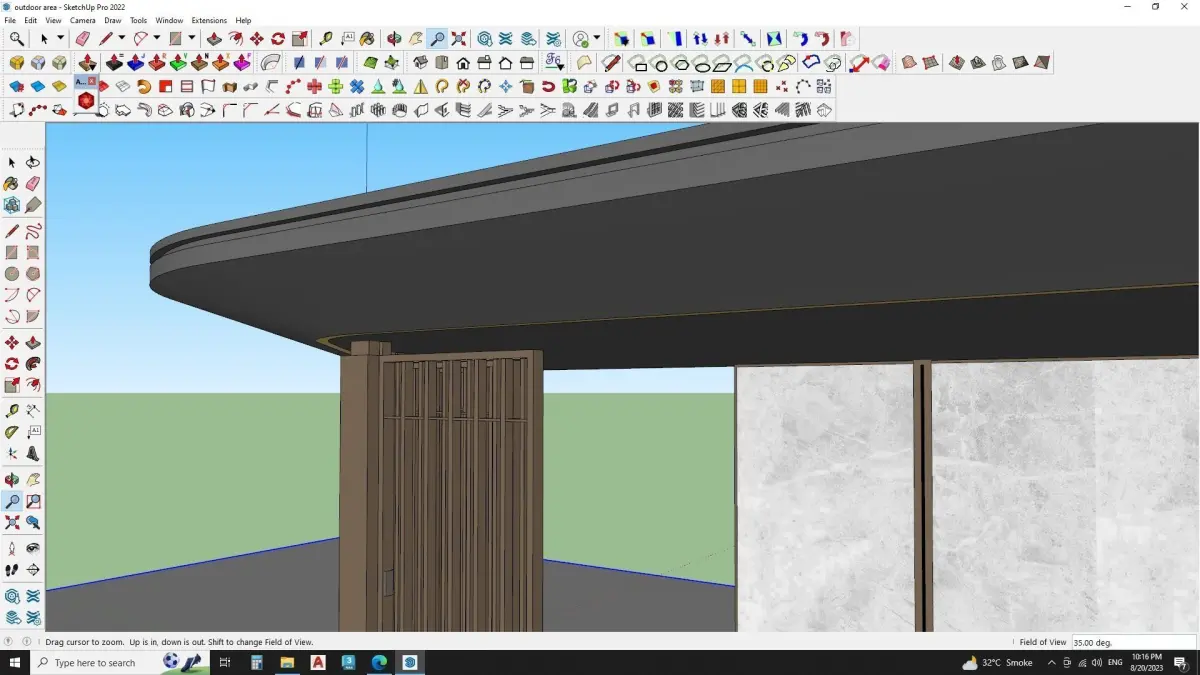This screenshot has width=1200, height=675.
Task: Select the Rectangle tool in left toolbar
Action: coord(12,253)
